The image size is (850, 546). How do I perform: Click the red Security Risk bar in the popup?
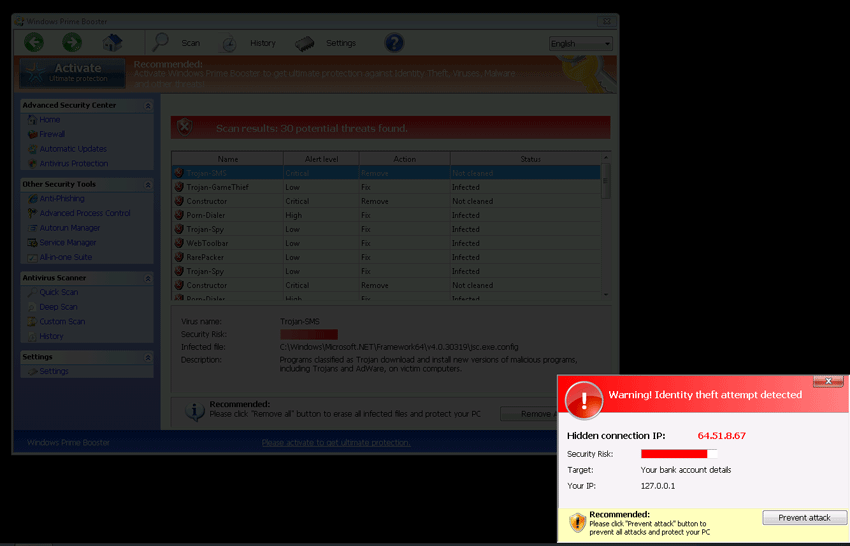pos(674,454)
